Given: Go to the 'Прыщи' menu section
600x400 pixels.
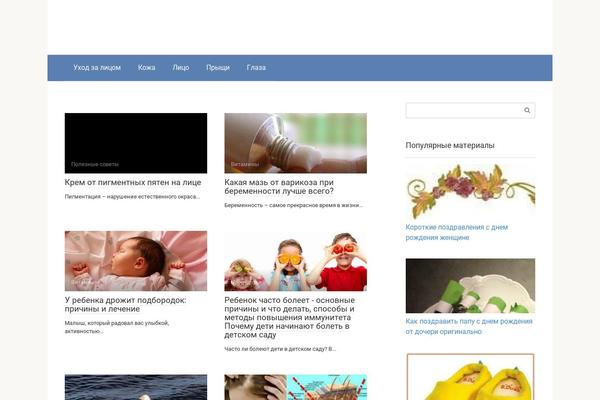Looking at the screenshot, I should [x=218, y=68].
